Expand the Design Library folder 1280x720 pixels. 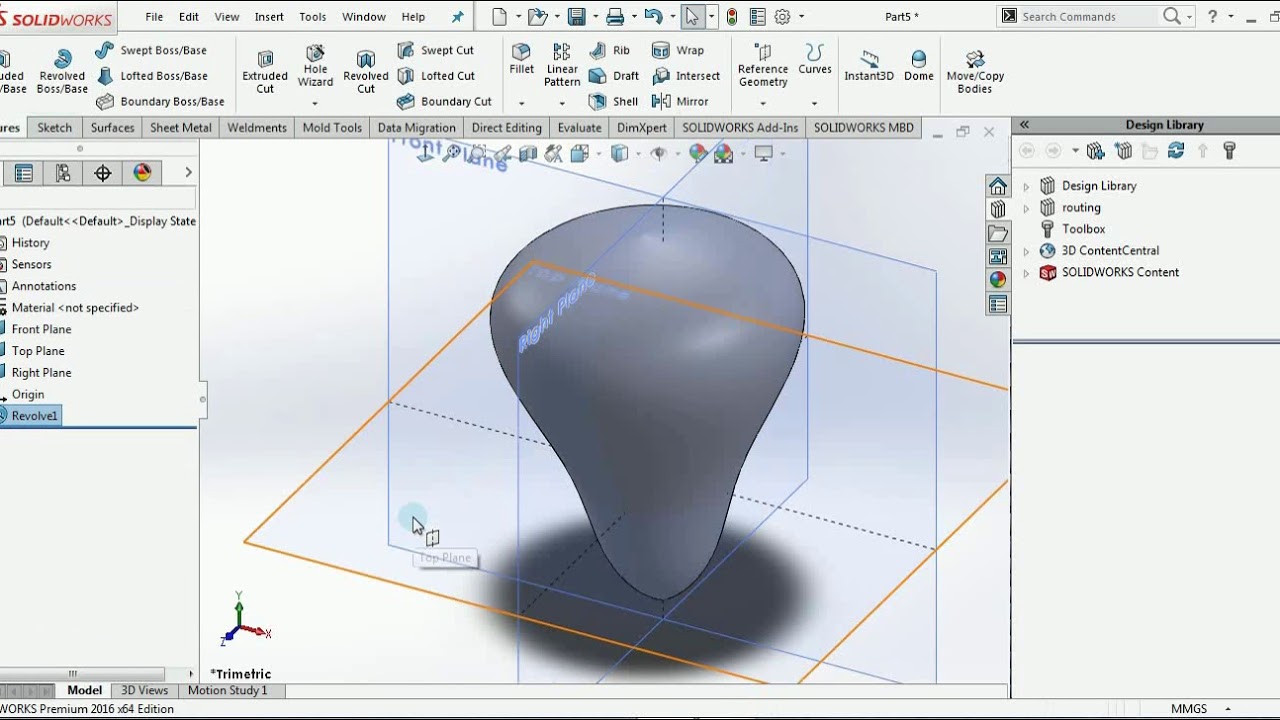pyautogui.click(x=1026, y=186)
